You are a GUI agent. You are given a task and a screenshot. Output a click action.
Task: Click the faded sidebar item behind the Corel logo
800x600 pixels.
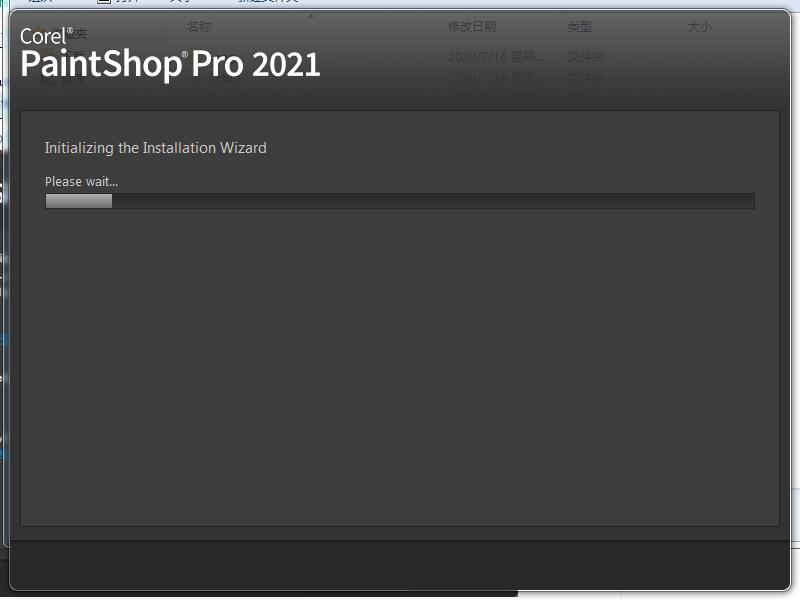(x=77, y=35)
